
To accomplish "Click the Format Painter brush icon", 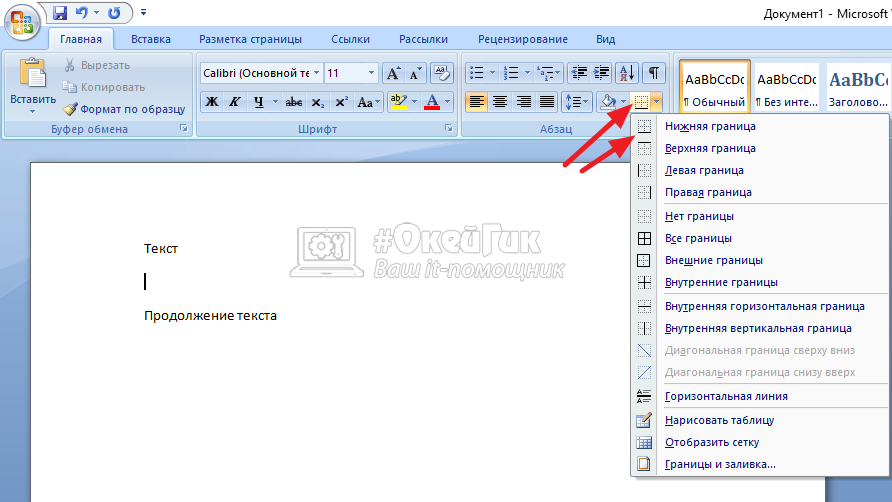I will [70, 109].
